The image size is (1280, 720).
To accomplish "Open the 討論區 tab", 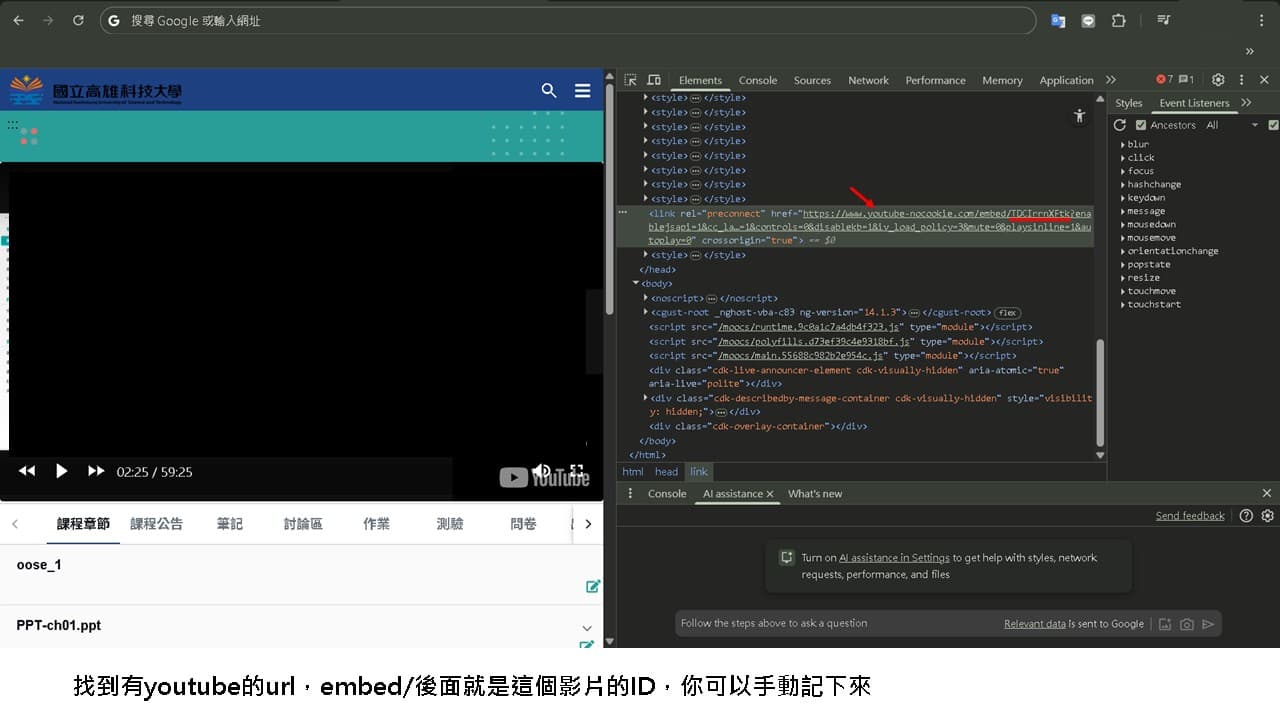I will [x=303, y=524].
